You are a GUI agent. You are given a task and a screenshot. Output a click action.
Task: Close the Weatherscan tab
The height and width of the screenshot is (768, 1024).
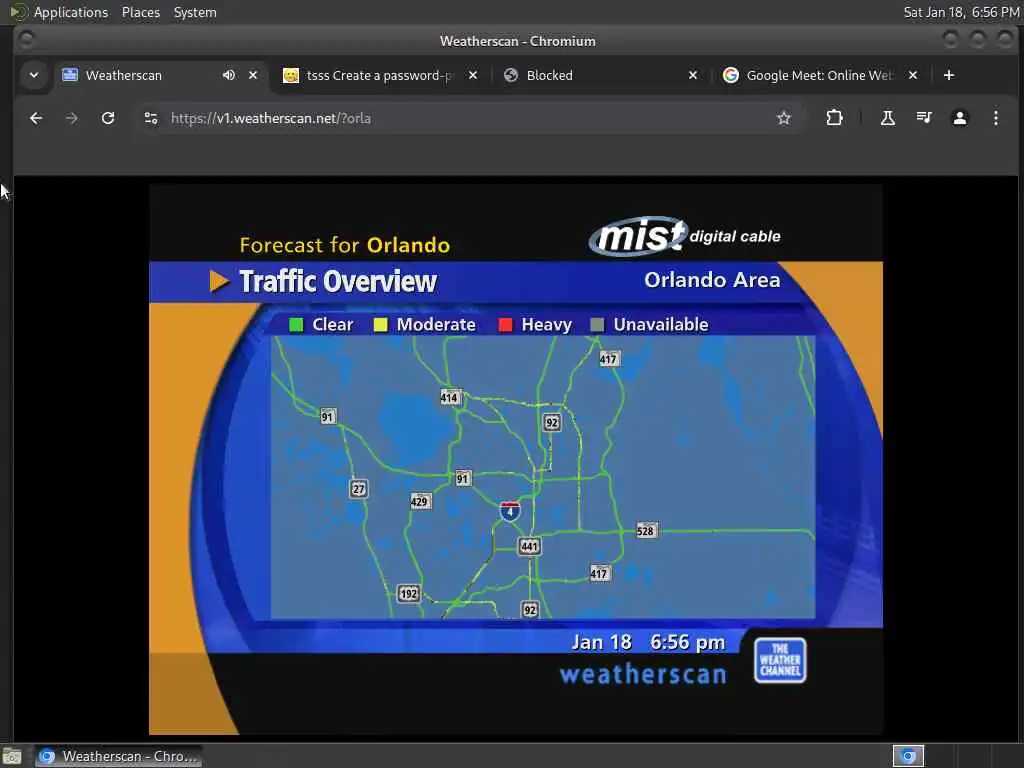(x=253, y=75)
